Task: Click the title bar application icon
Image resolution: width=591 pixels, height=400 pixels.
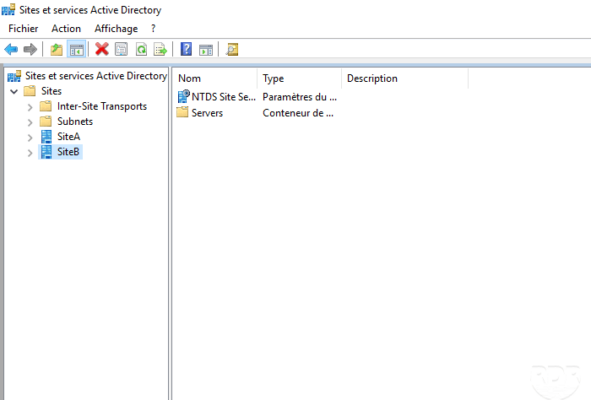Action: pyautogui.click(x=8, y=9)
